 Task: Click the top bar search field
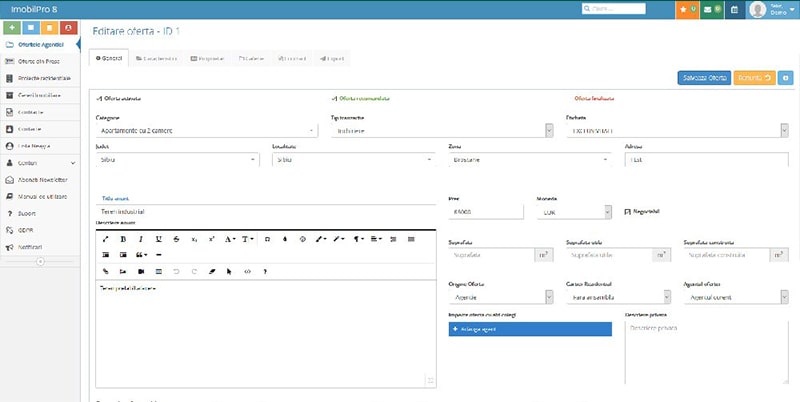pos(613,9)
